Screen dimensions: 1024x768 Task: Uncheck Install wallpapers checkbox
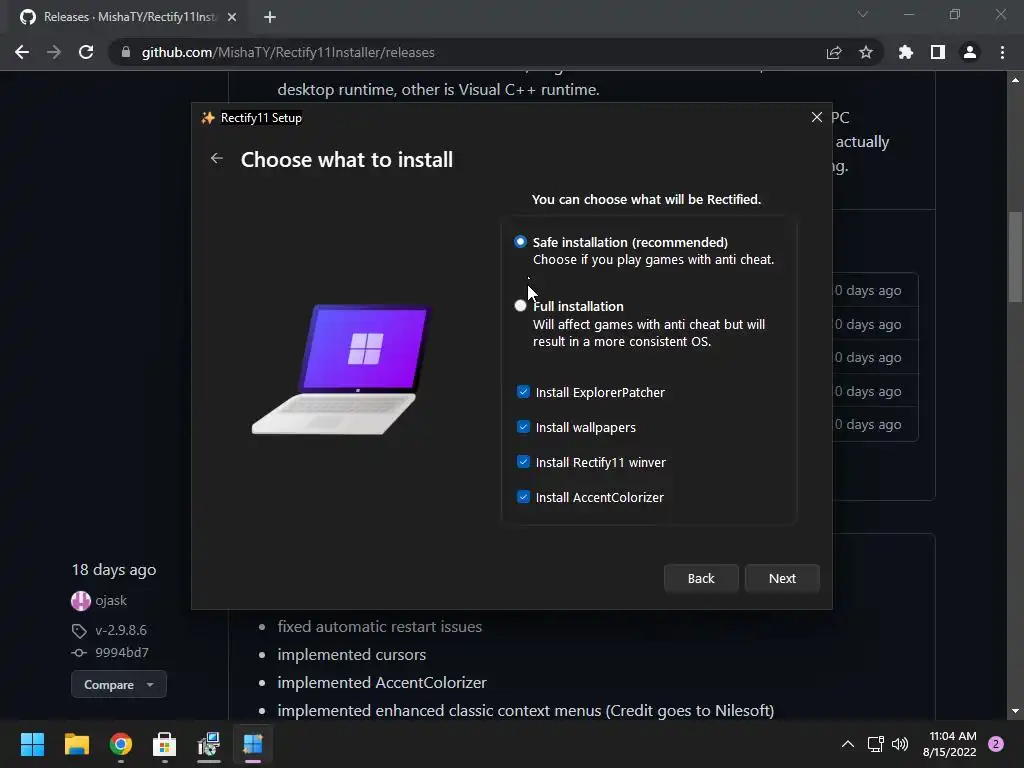[x=523, y=427]
